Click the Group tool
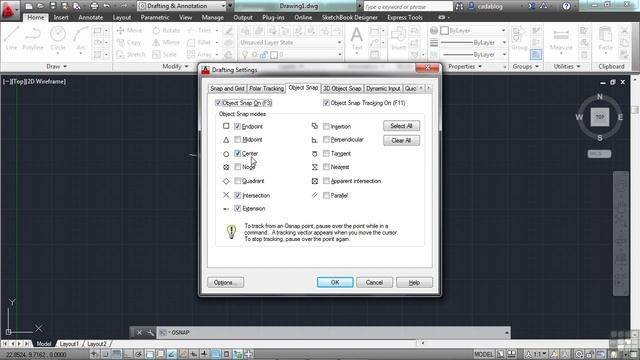 coord(519,39)
